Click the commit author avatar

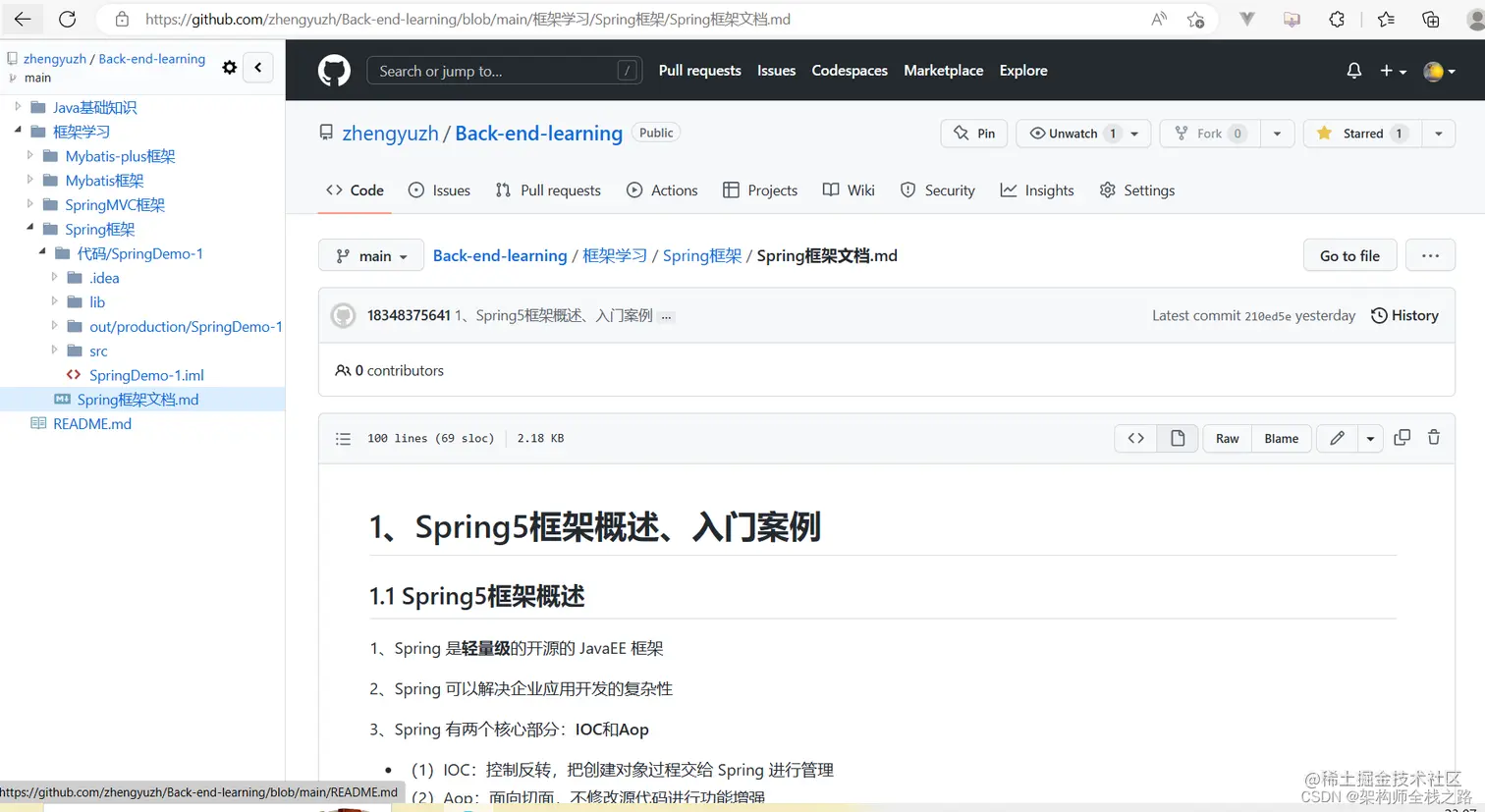[x=343, y=315]
